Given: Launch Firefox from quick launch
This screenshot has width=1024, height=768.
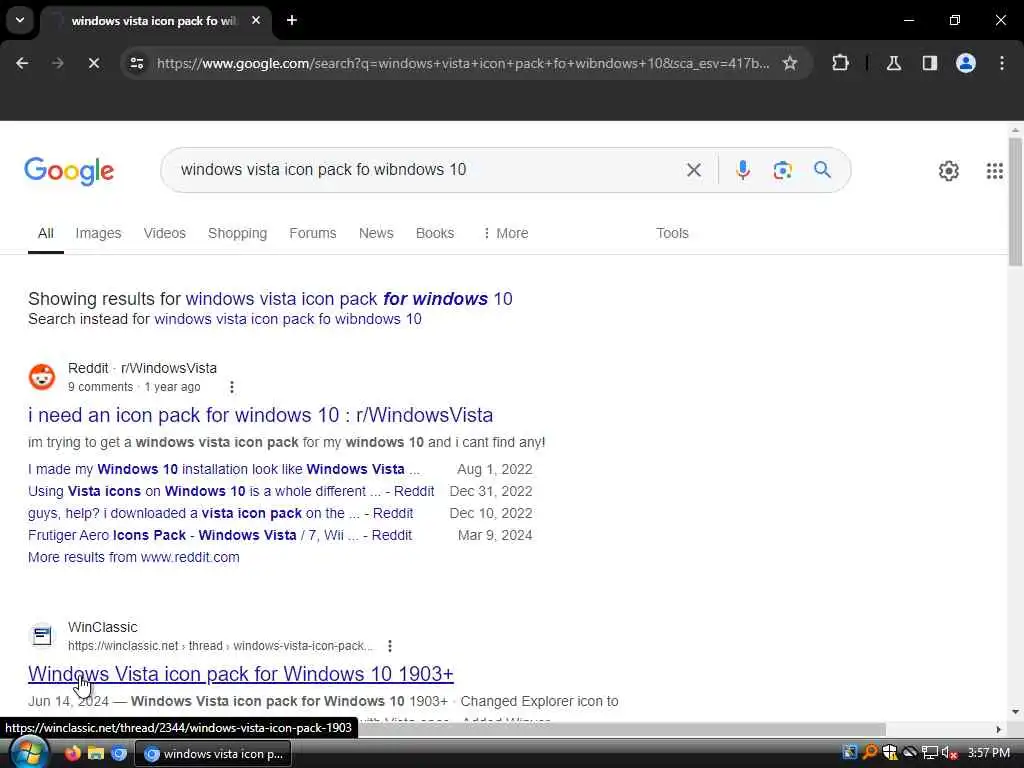Looking at the screenshot, I should (72, 753).
